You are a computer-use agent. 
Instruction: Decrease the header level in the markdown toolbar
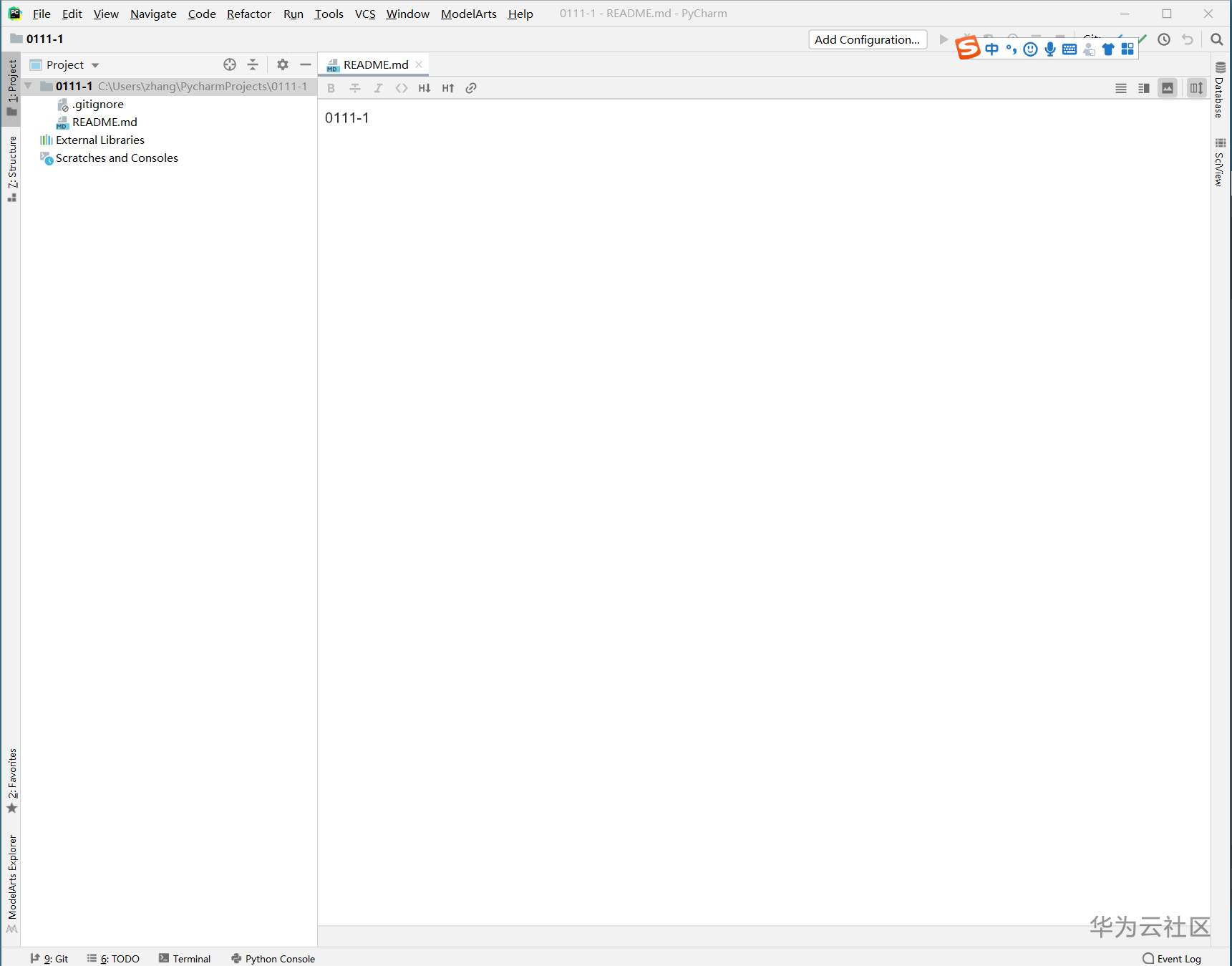425,88
